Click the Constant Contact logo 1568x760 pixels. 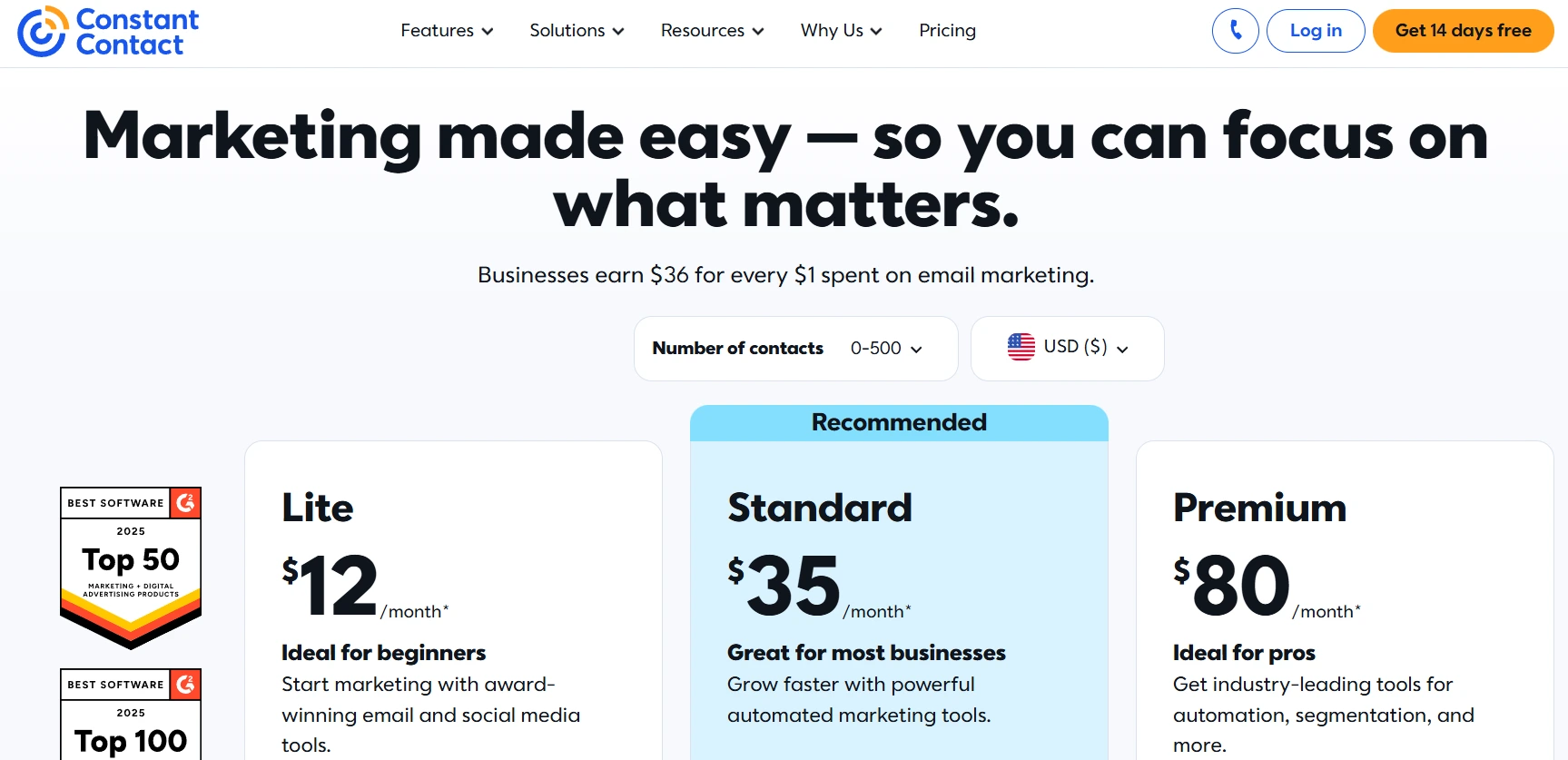click(108, 32)
